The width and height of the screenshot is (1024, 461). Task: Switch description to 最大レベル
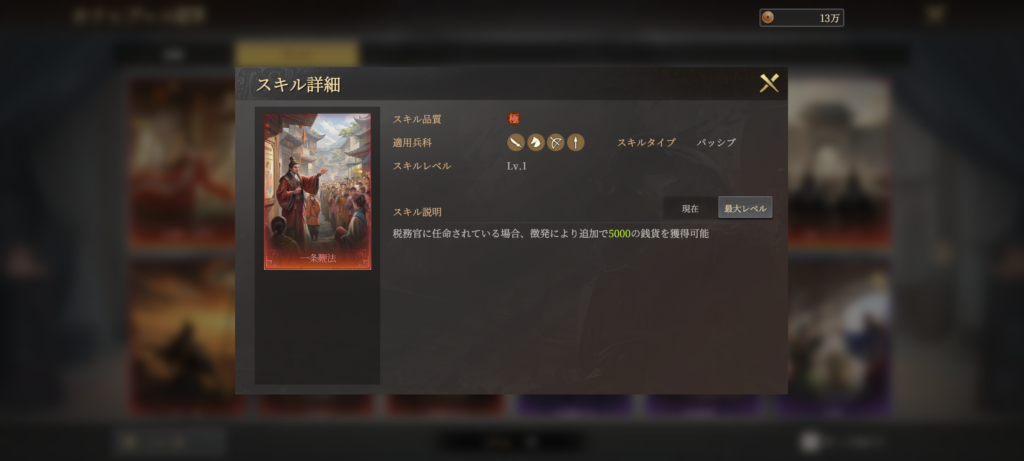[745, 208]
